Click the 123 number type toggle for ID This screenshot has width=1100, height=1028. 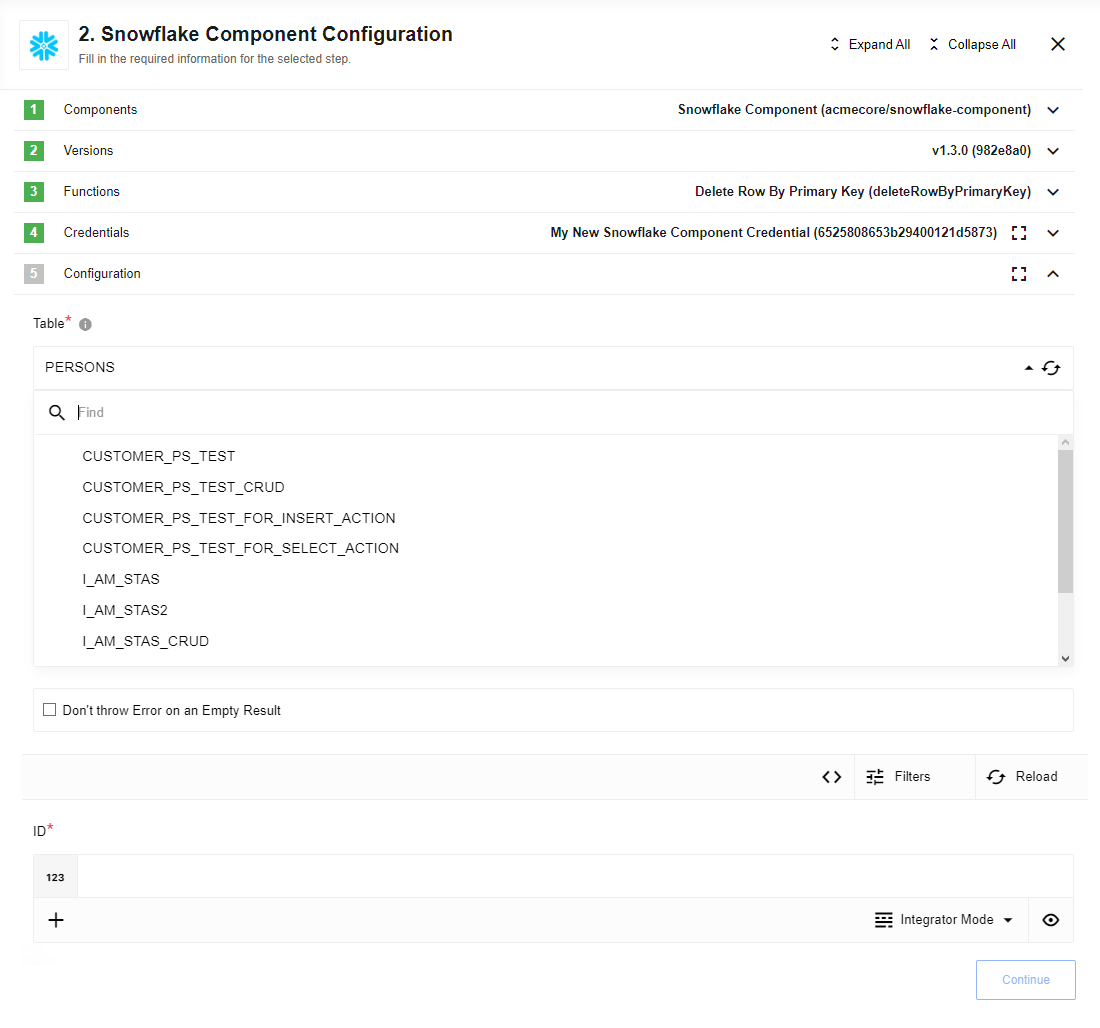(55, 876)
